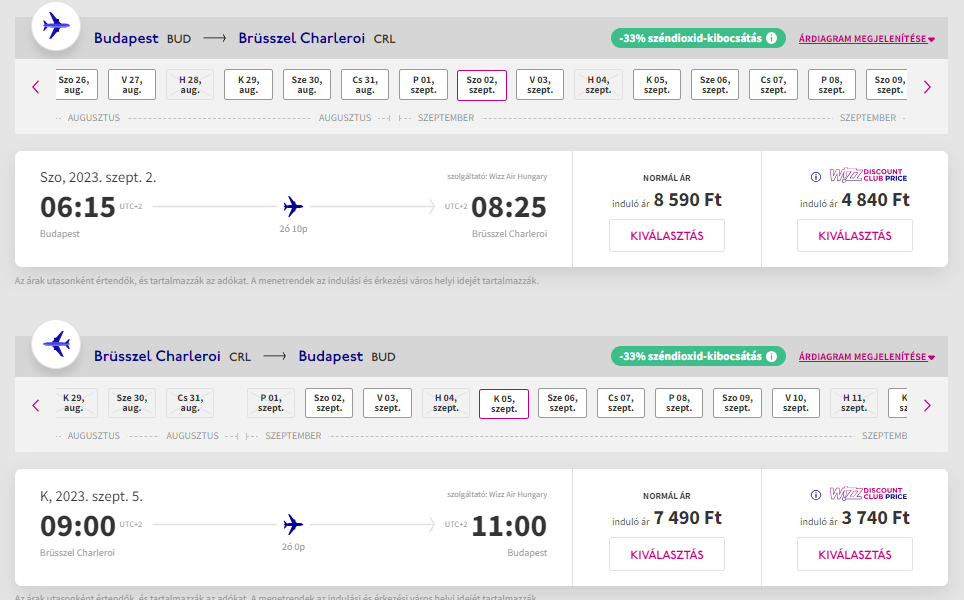Expand return 'Árdiagram megjelenítése' price chart

(867, 357)
